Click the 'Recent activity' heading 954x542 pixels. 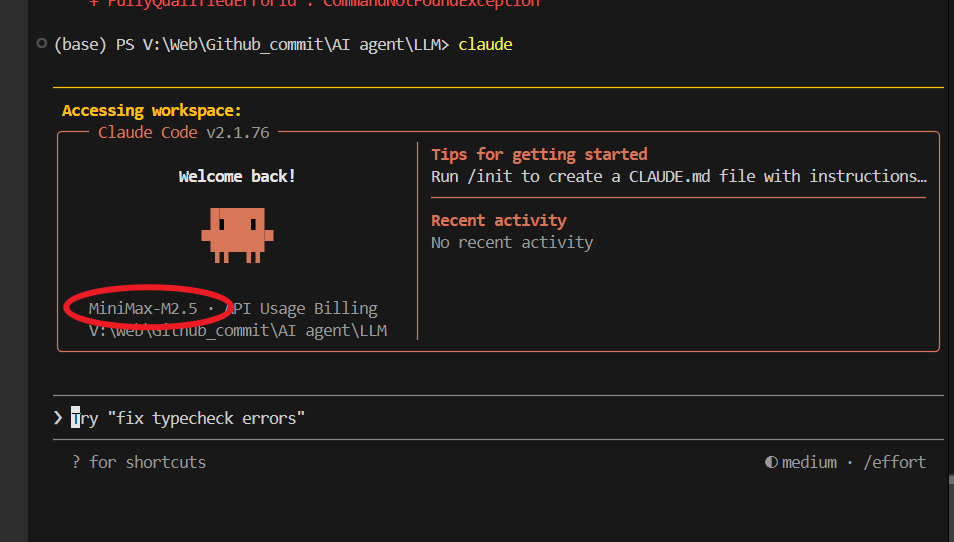point(499,220)
